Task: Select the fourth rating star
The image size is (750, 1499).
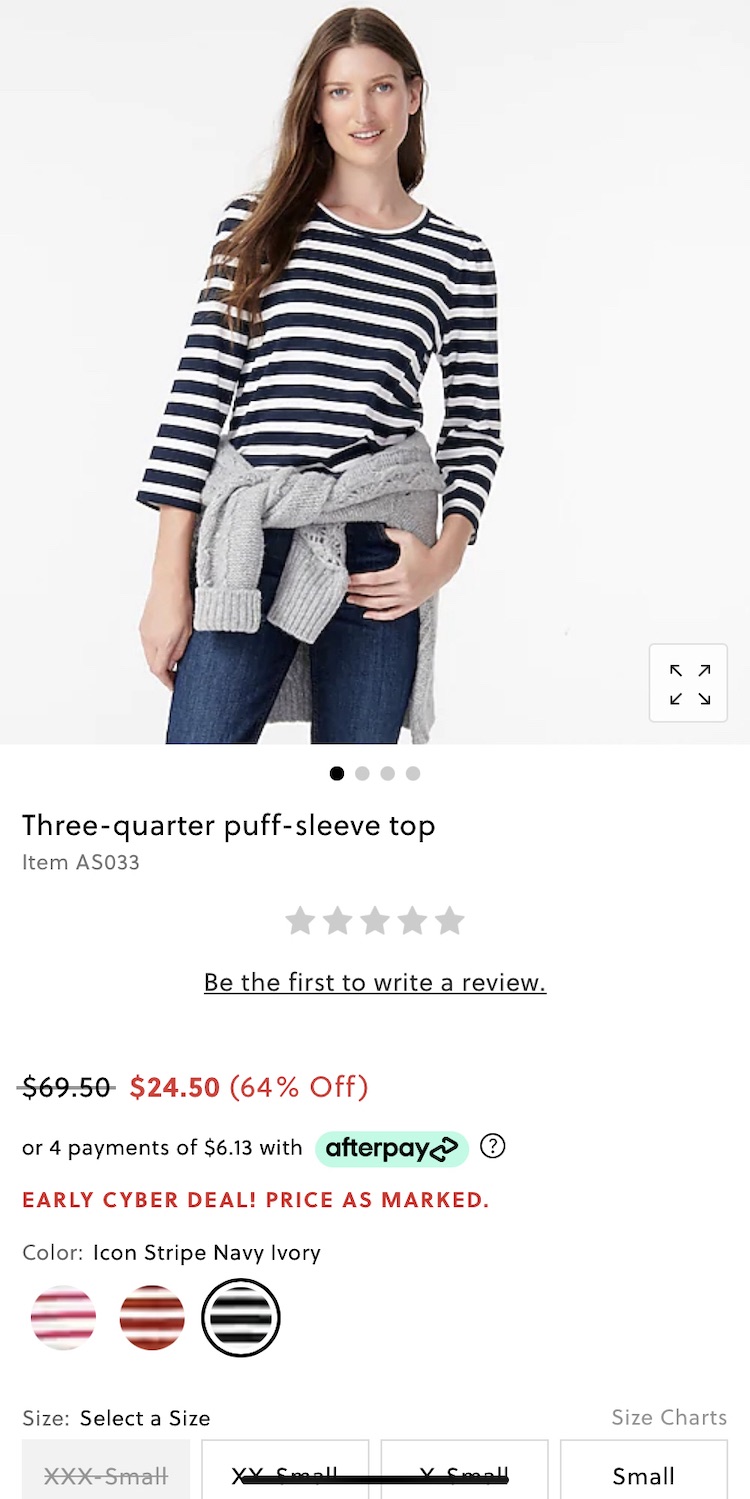Action: 412,921
